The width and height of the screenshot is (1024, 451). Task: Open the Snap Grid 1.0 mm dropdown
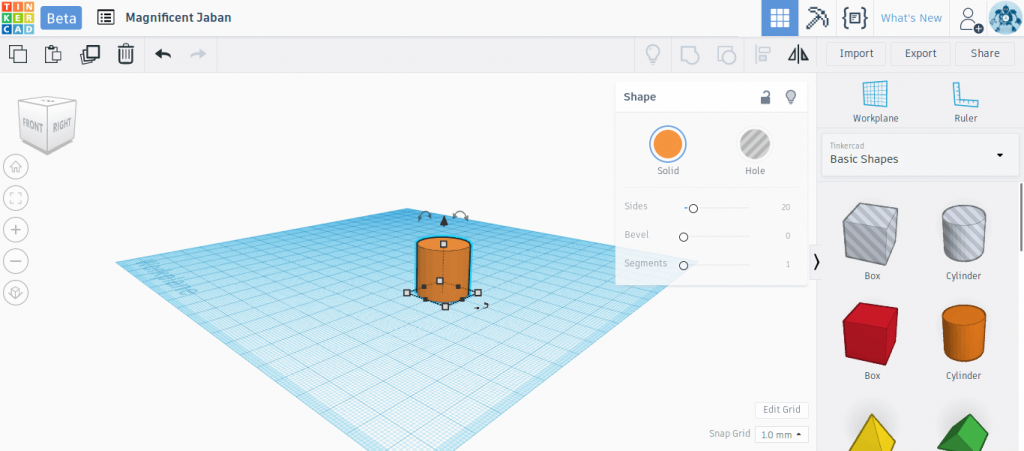(x=782, y=434)
